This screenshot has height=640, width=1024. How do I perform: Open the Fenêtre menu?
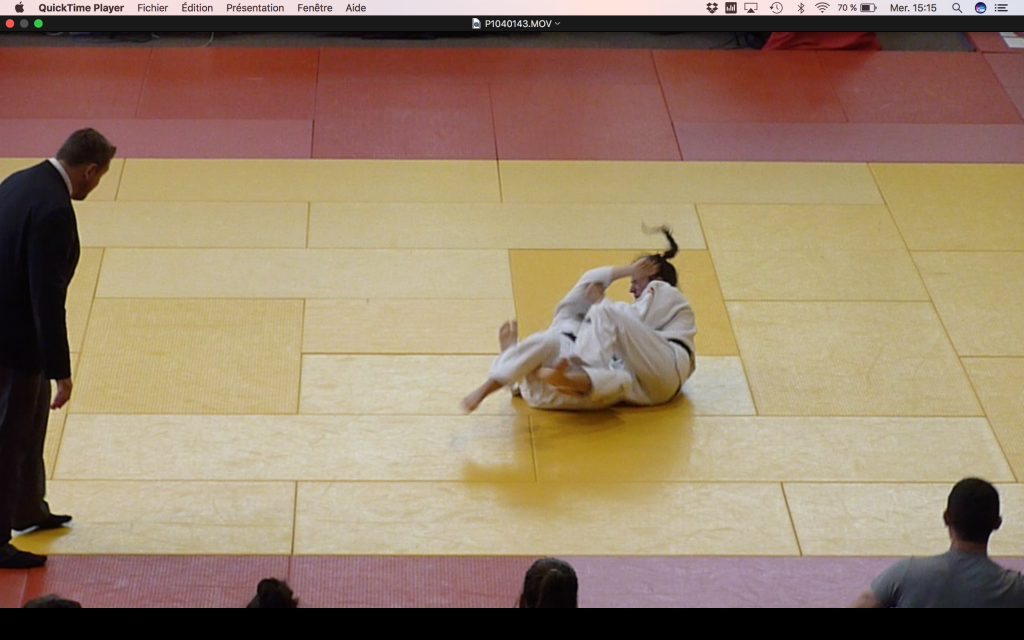315,8
